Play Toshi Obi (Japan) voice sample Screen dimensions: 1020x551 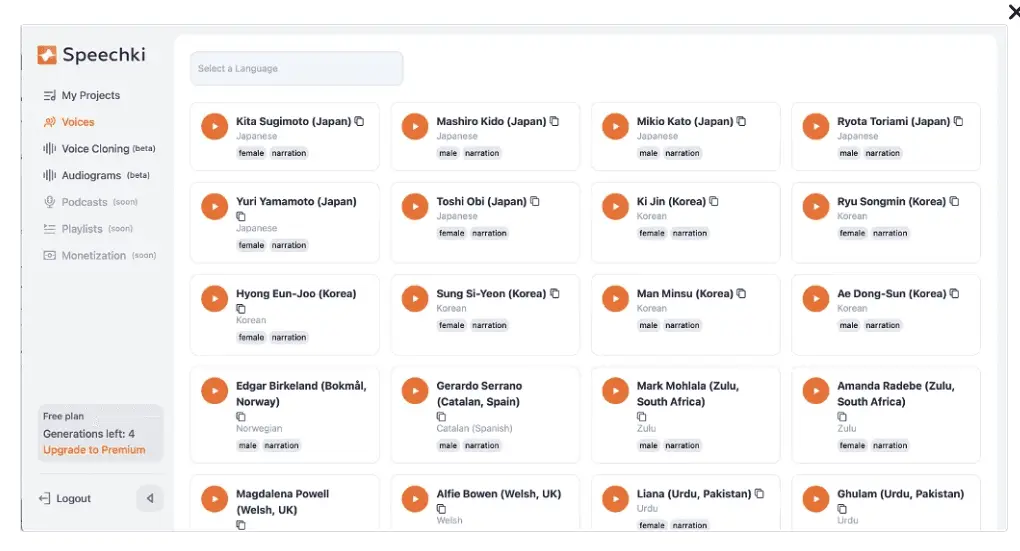pyautogui.click(x=414, y=206)
